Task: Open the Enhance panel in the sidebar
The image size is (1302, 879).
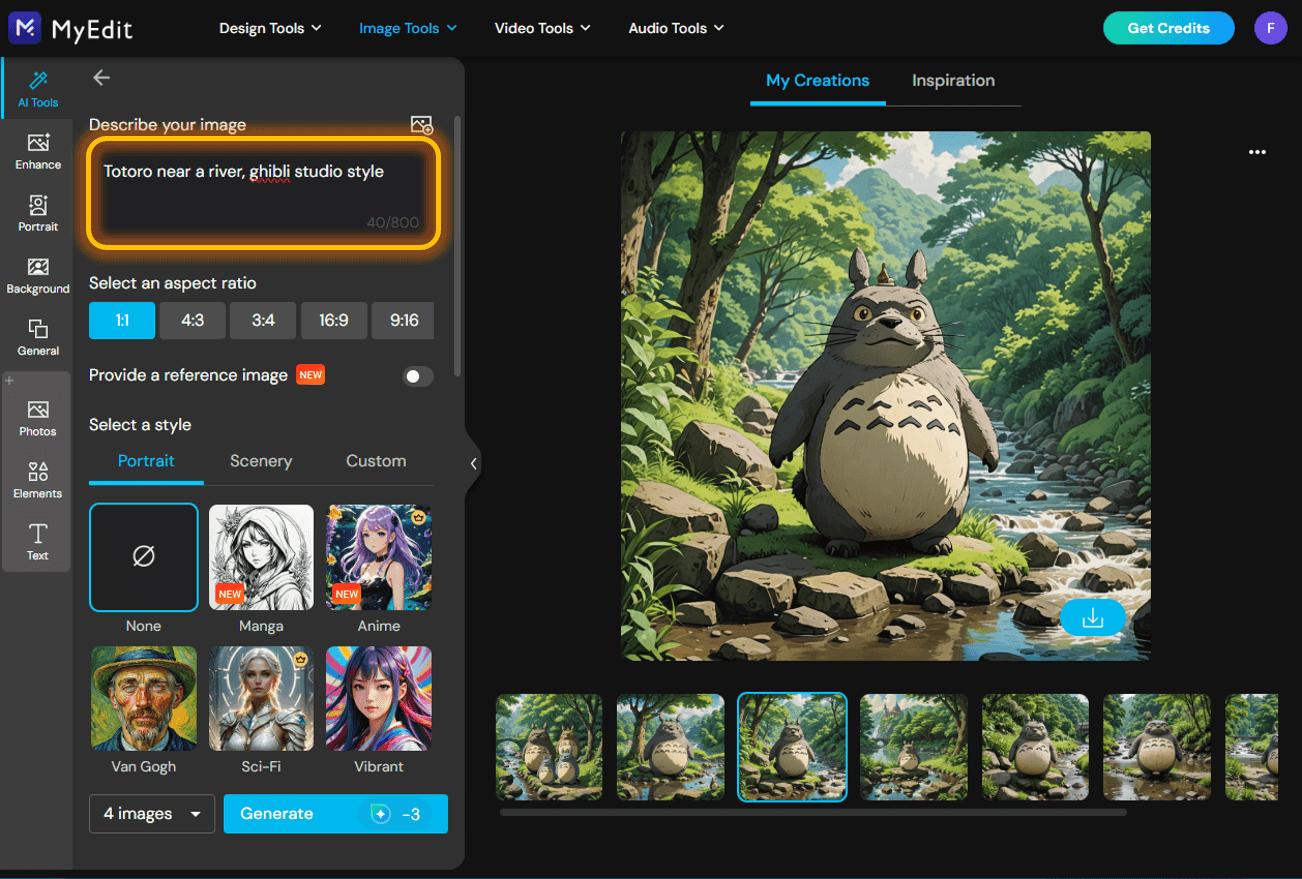Action: pos(37,152)
